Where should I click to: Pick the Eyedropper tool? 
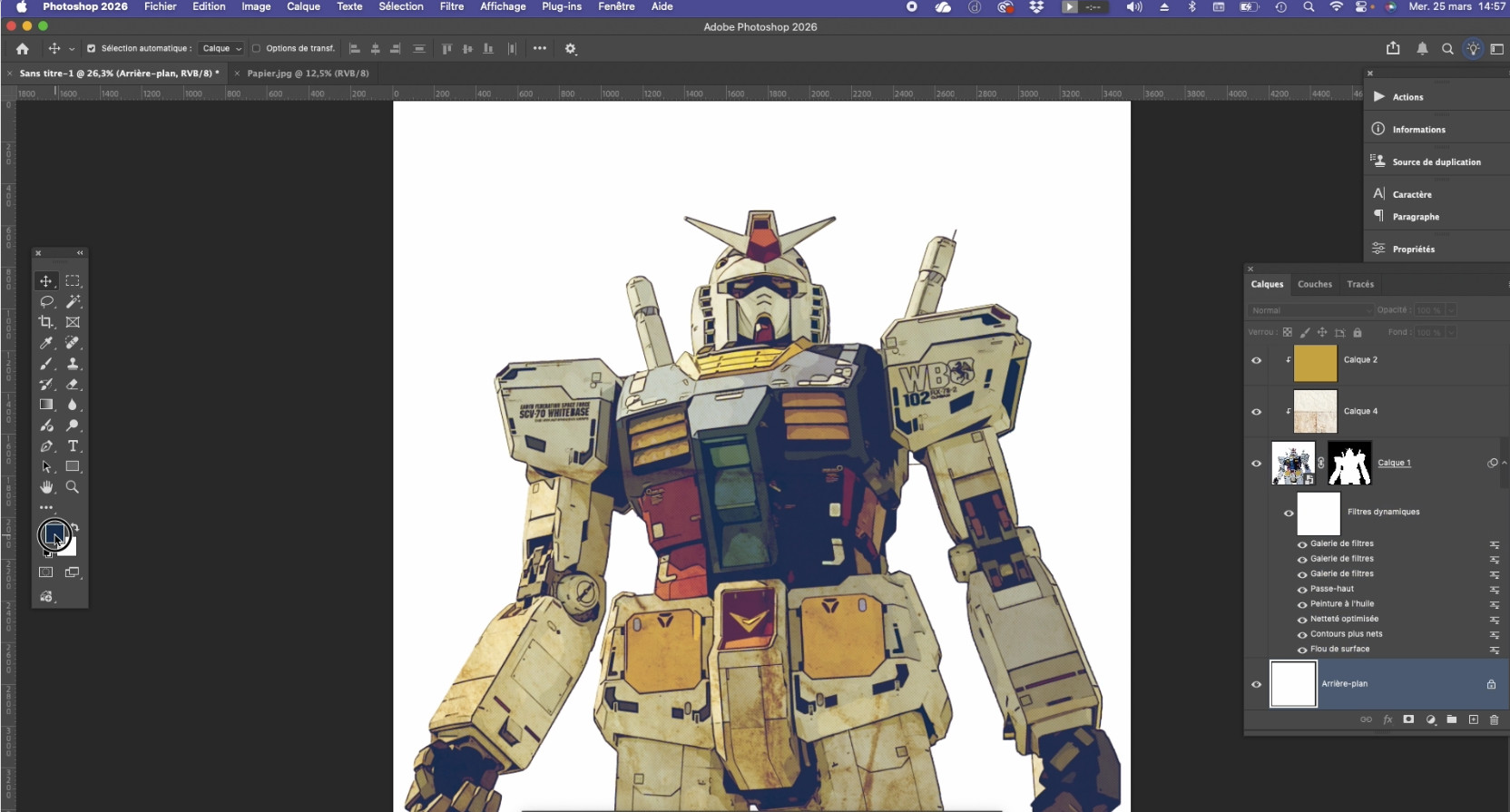click(46, 343)
